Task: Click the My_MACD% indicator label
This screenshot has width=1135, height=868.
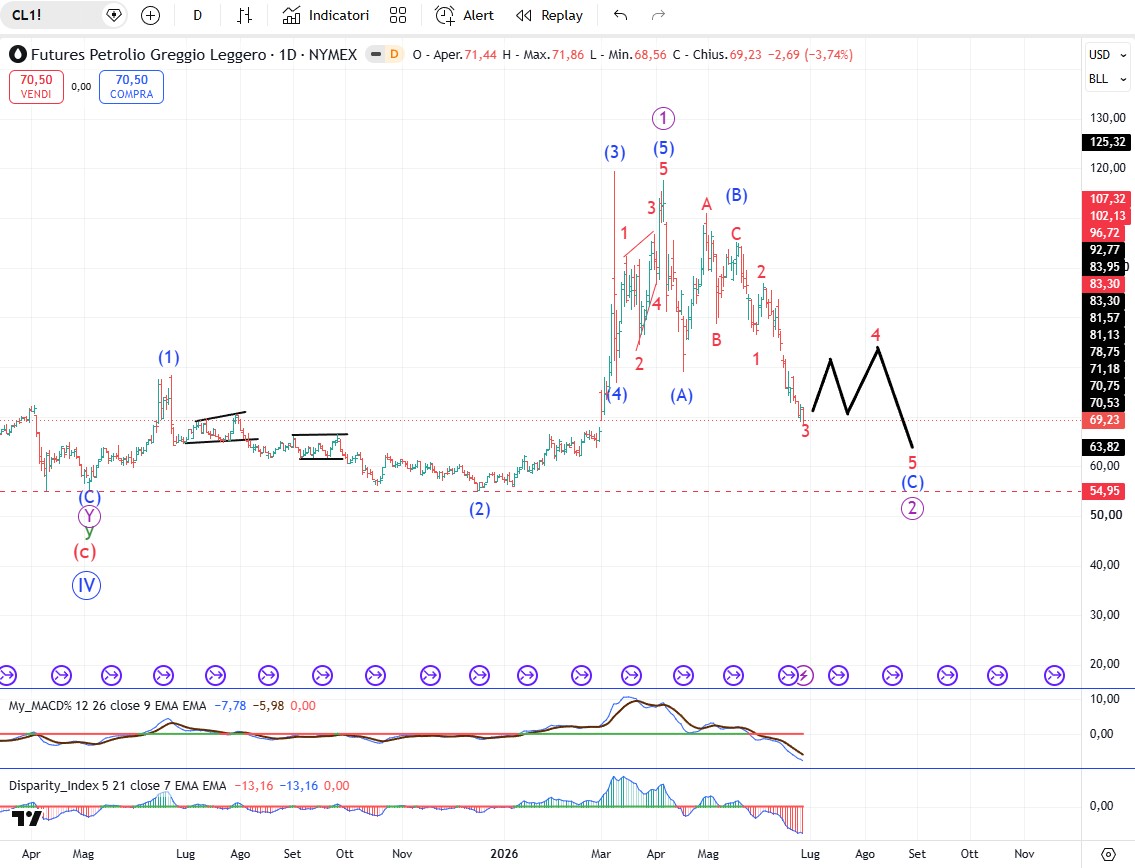Action: (x=107, y=706)
